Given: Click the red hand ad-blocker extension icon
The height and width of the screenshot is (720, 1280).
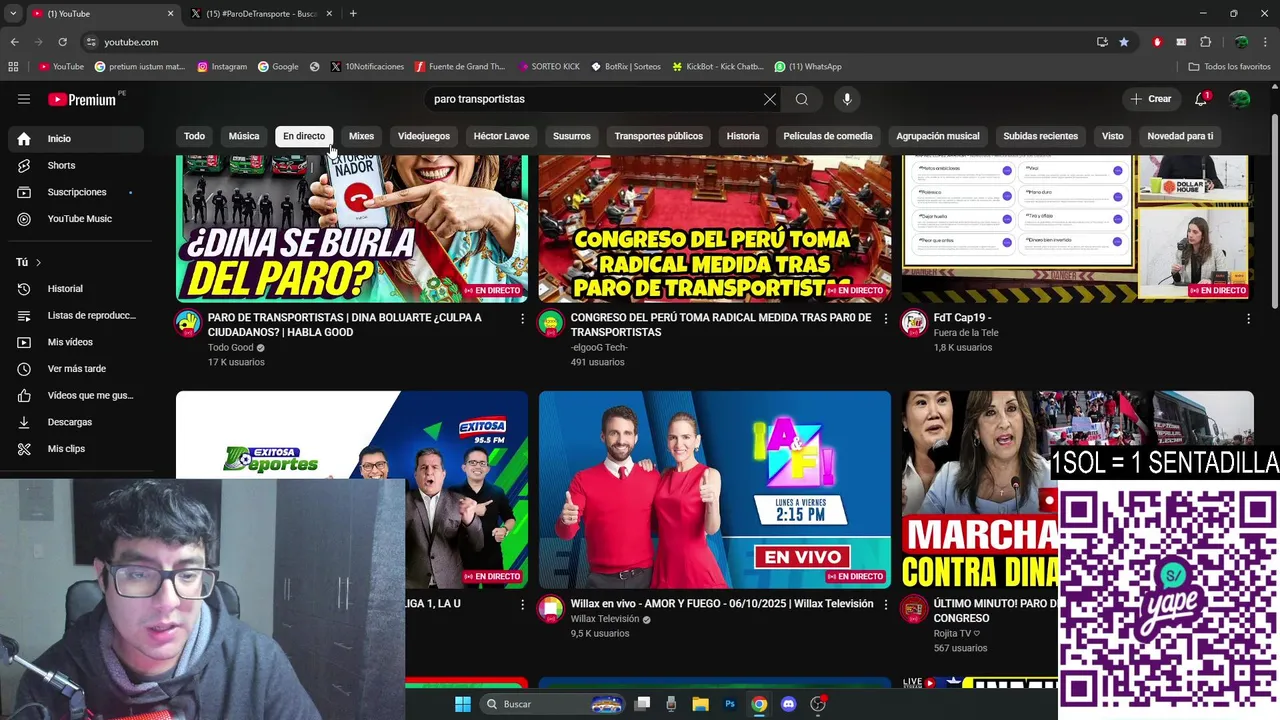Looking at the screenshot, I should (1157, 42).
